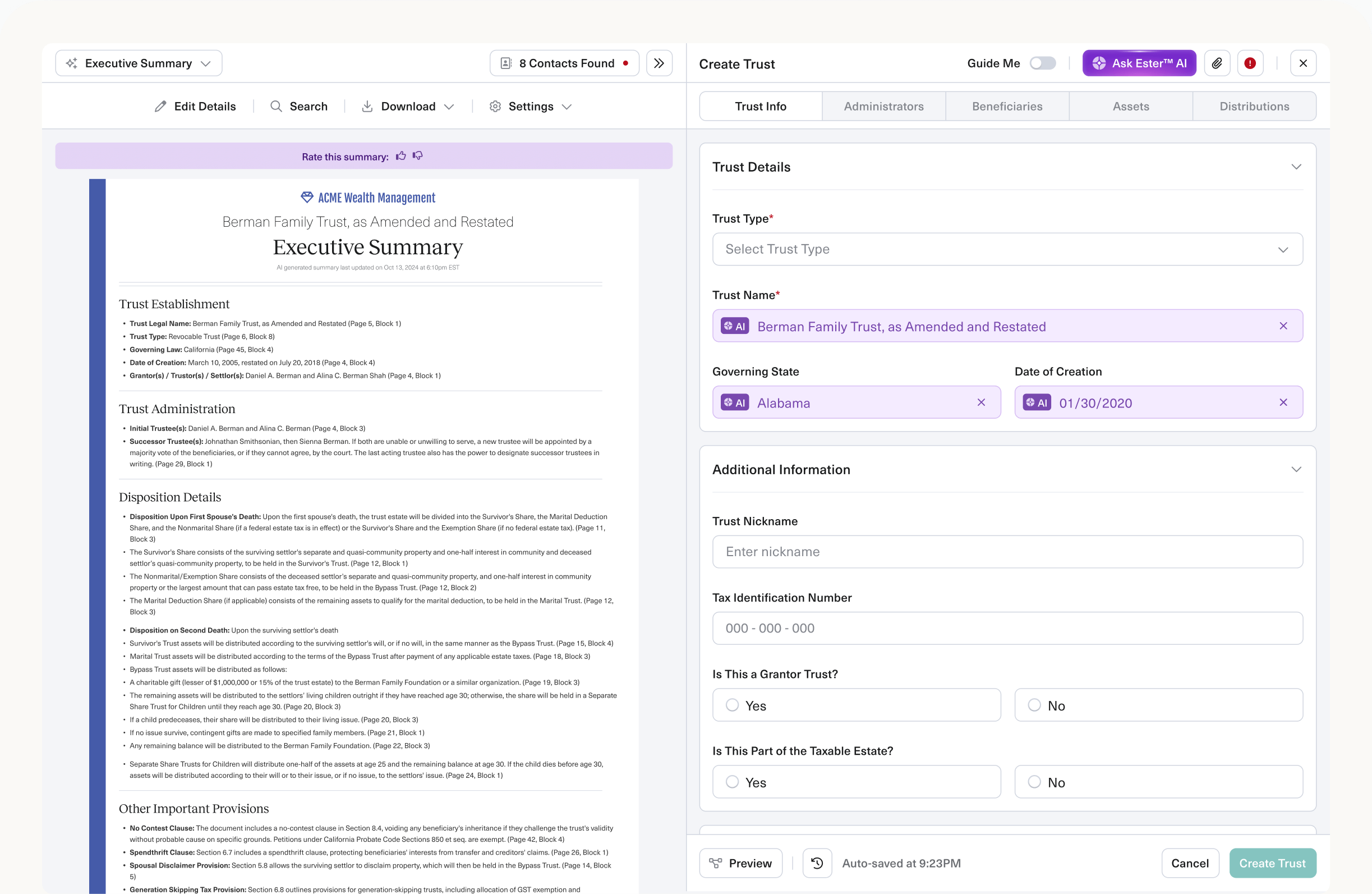Select No for Taxable Estate
This screenshot has height=894, width=1372.
[1158, 782]
